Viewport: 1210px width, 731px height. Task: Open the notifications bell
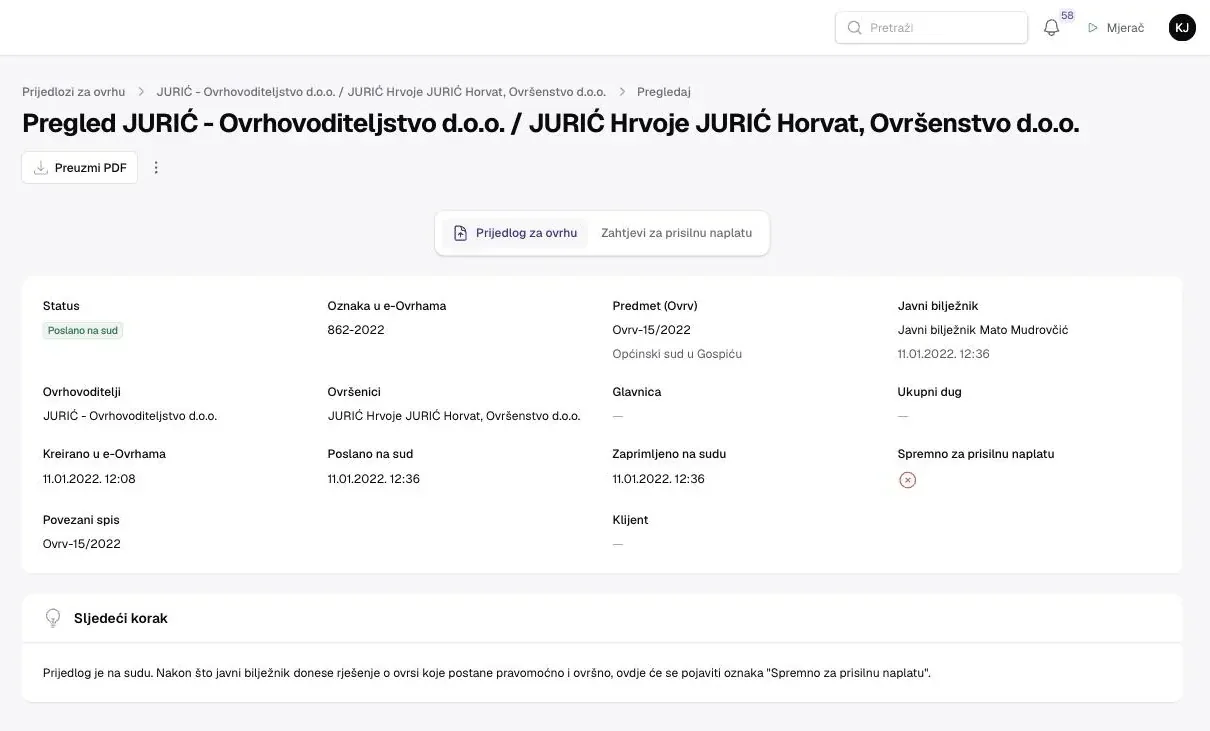pos(1051,28)
